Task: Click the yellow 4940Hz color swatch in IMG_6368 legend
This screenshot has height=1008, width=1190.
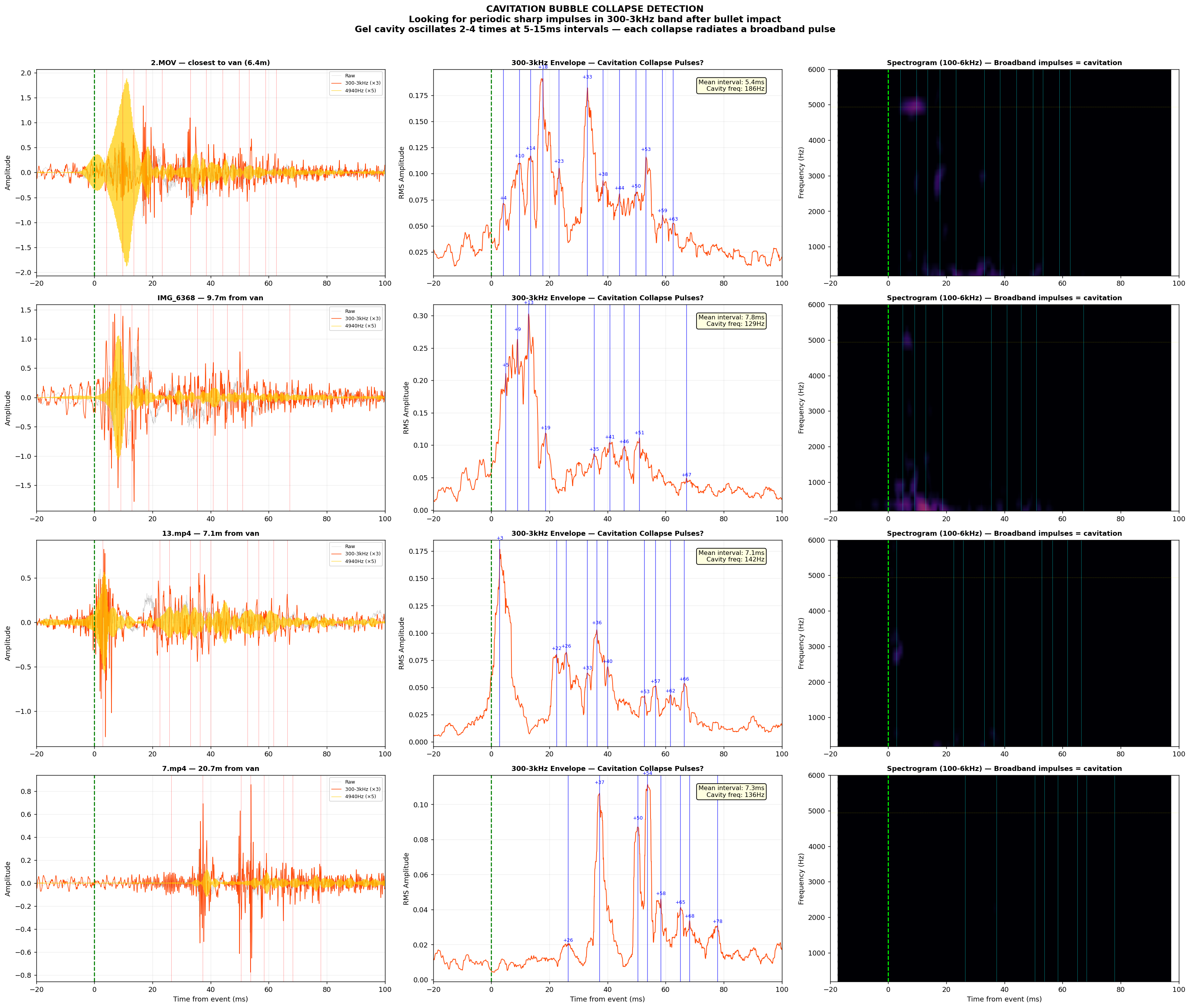Action: (x=337, y=327)
